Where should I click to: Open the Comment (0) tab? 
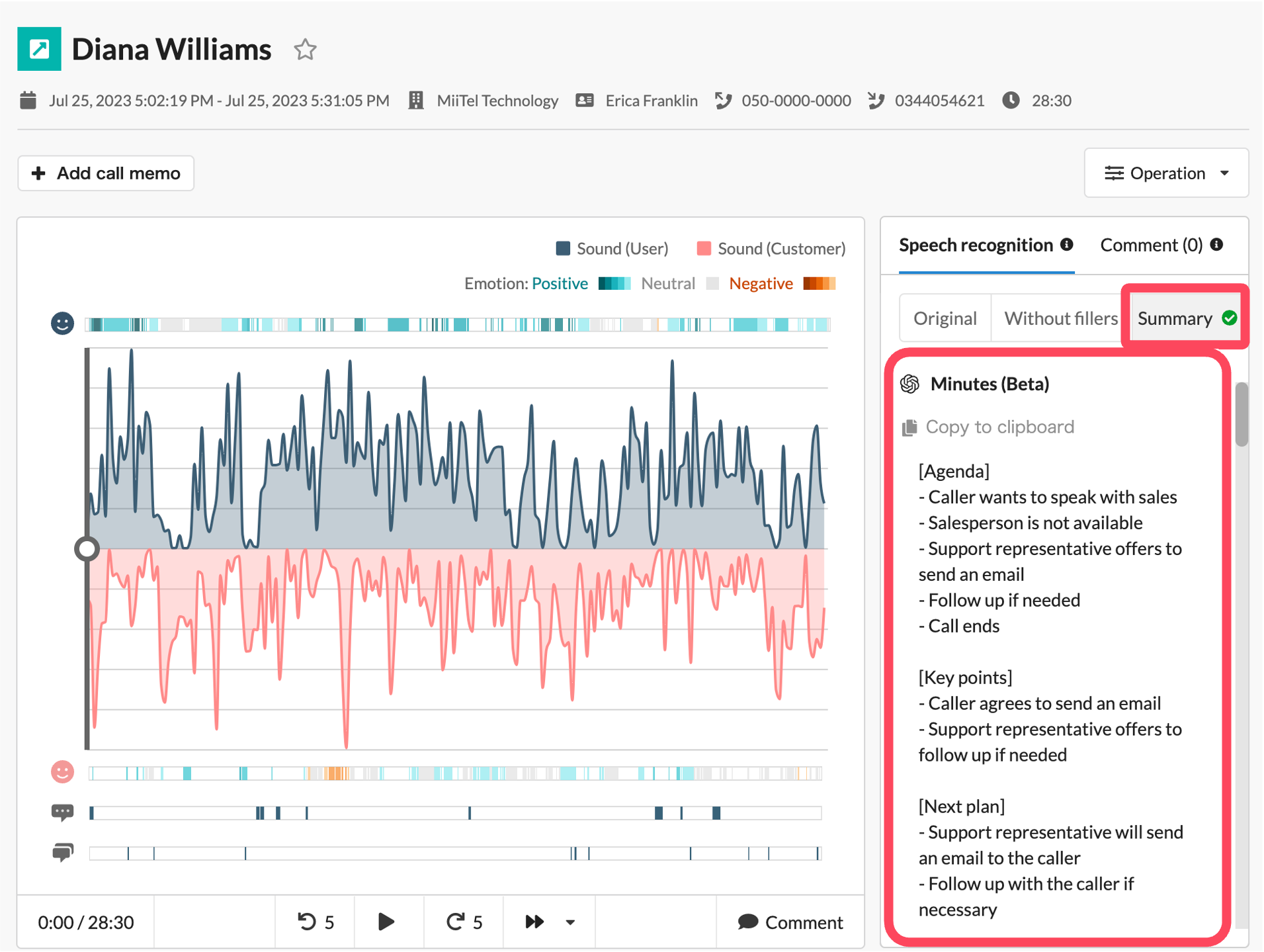1151,245
